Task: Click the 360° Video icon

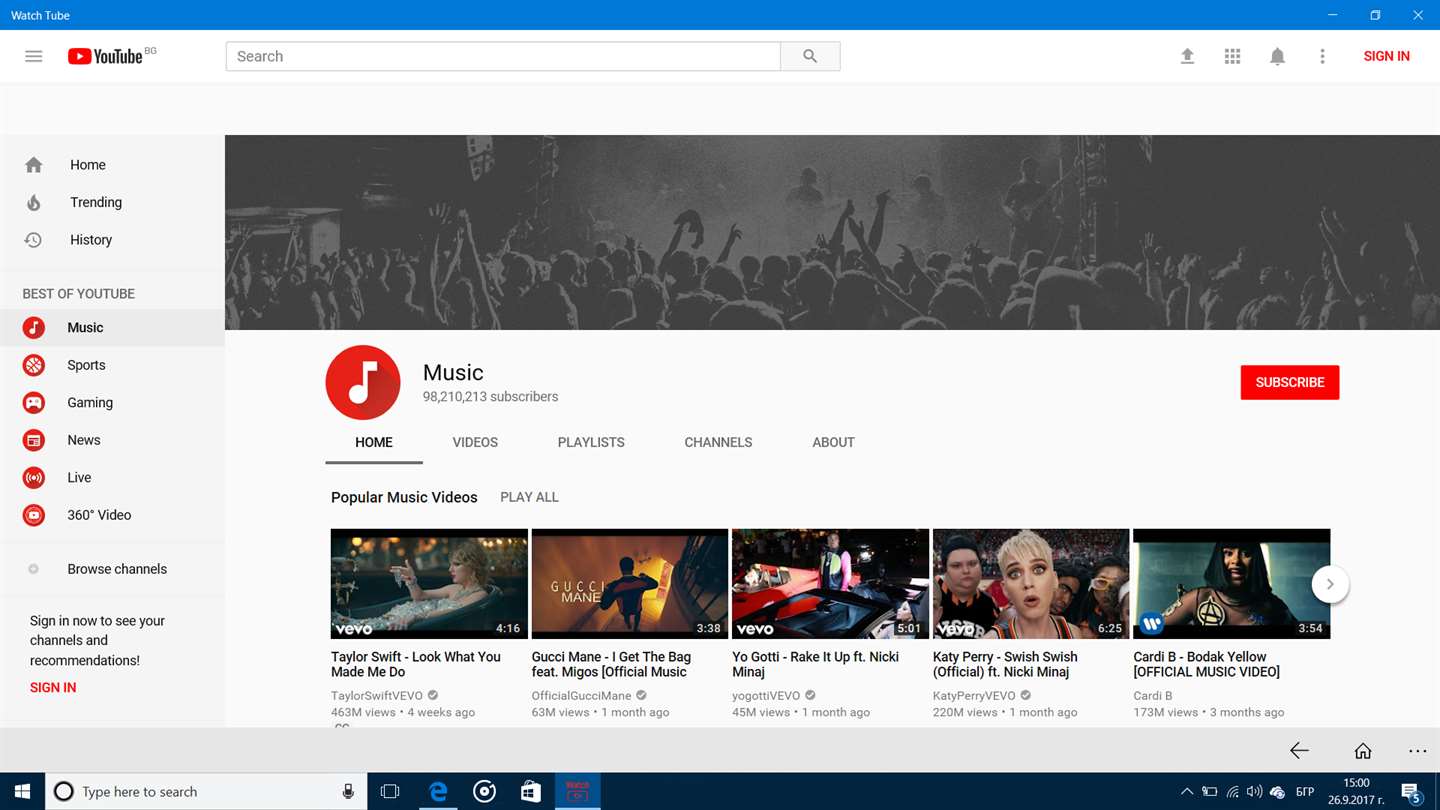Action: click(34, 515)
